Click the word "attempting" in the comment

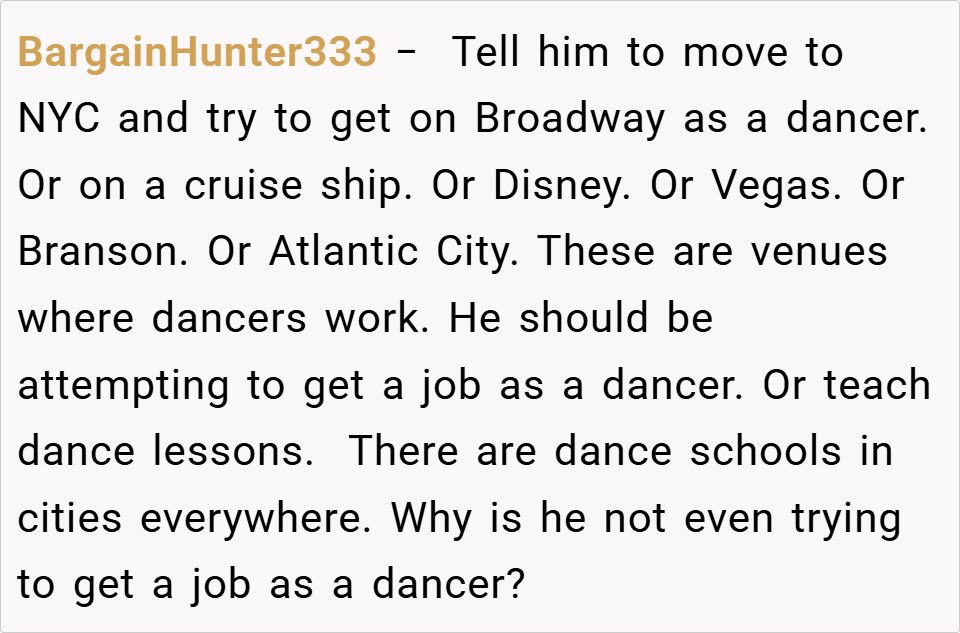[x=123, y=386]
